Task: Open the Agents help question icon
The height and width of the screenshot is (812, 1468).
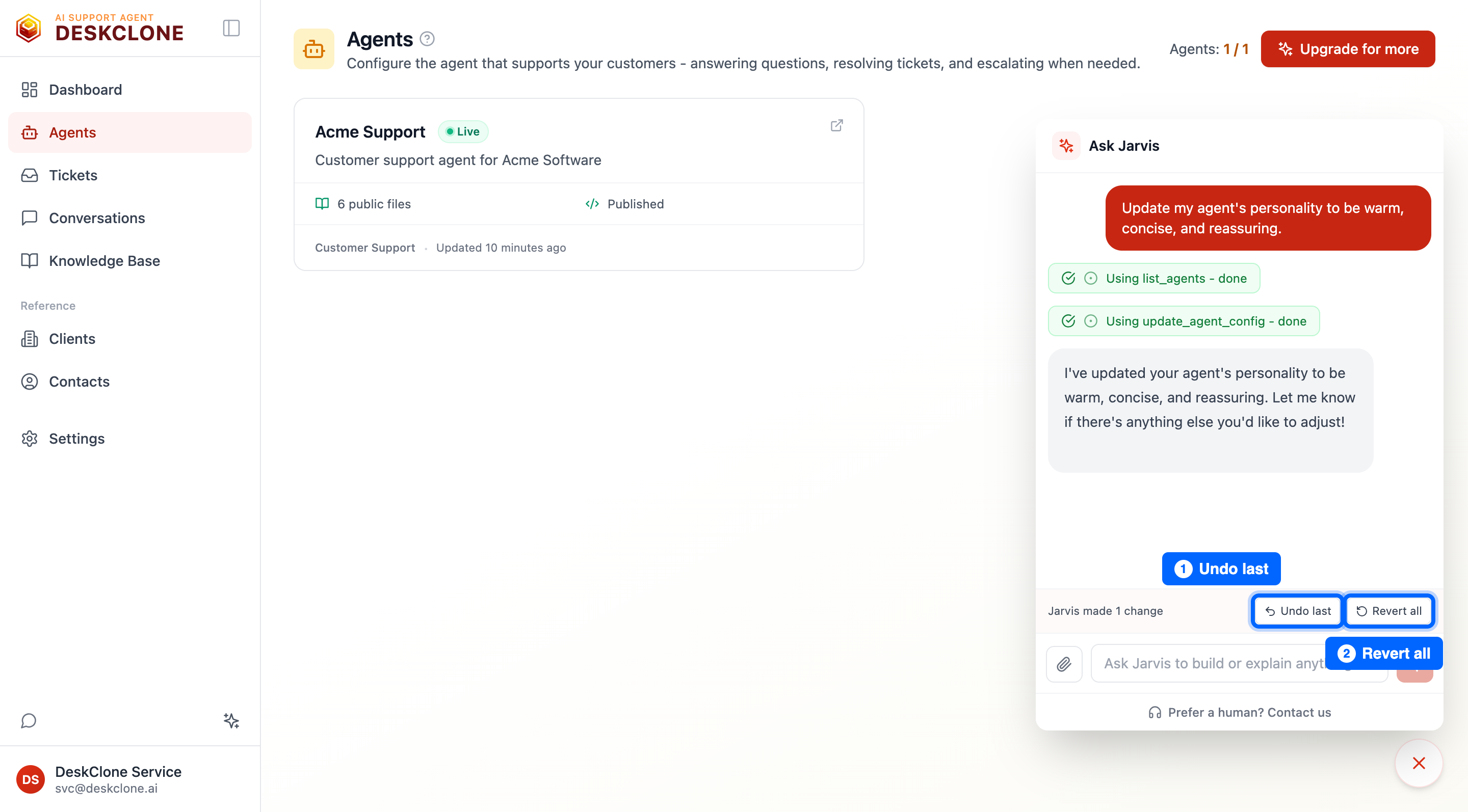Action: [x=427, y=39]
